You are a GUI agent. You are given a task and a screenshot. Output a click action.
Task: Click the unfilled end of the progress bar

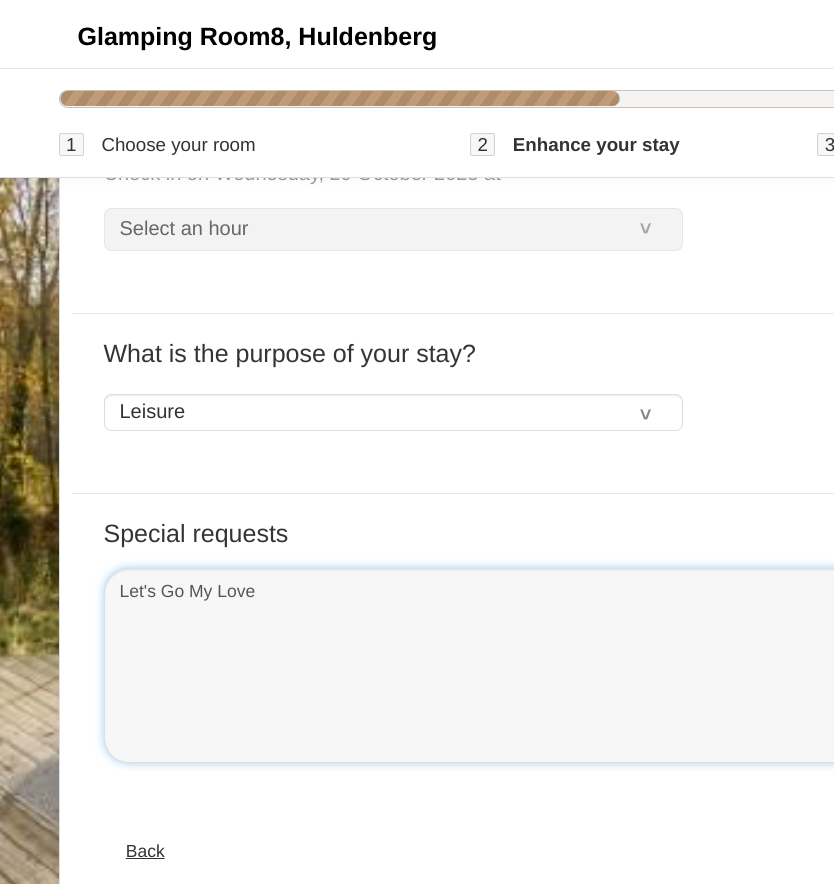point(726,99)
